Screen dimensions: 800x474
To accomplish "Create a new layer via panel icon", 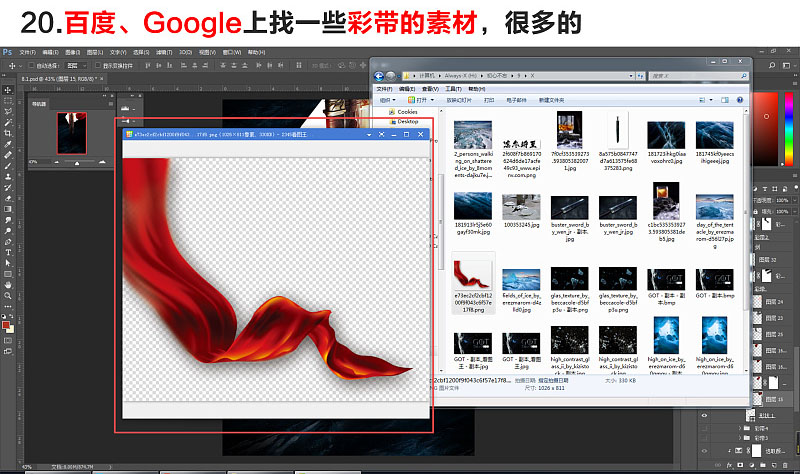I will coord(773,465).
